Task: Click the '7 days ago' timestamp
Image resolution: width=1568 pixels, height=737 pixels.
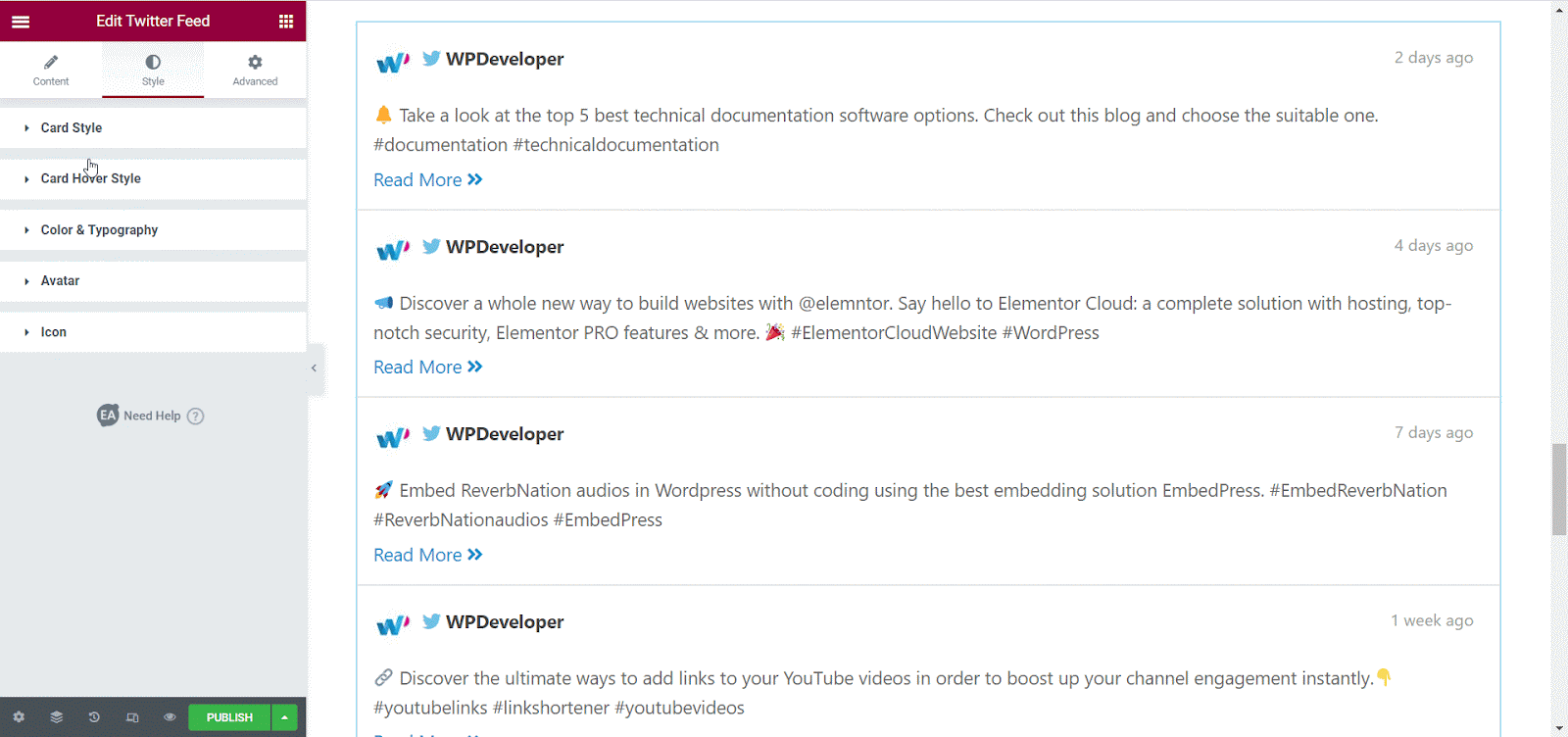Action: (x=1434, y=433)
